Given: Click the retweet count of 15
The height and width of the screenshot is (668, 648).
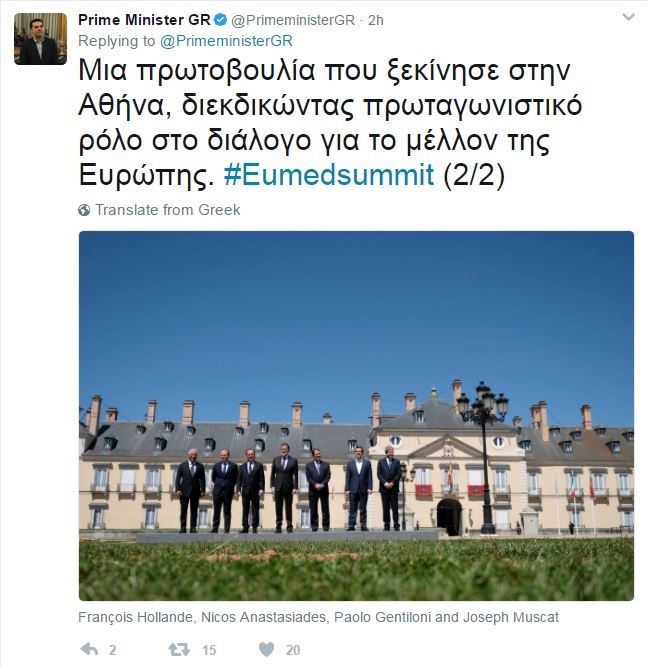Looking at the screenshot, I should click(209, 650).
